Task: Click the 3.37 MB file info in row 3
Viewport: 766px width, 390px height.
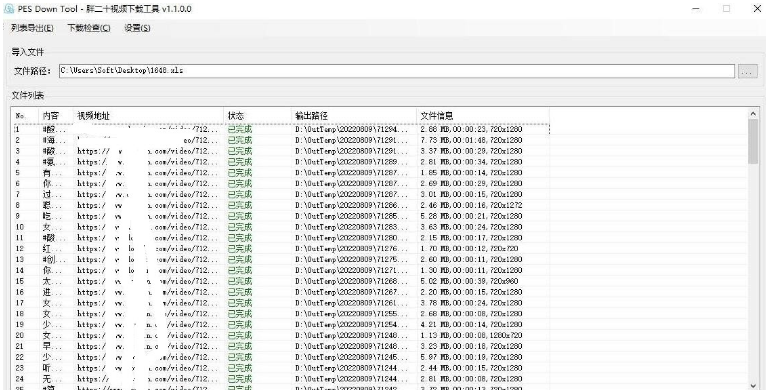Action: click(471, 151)
